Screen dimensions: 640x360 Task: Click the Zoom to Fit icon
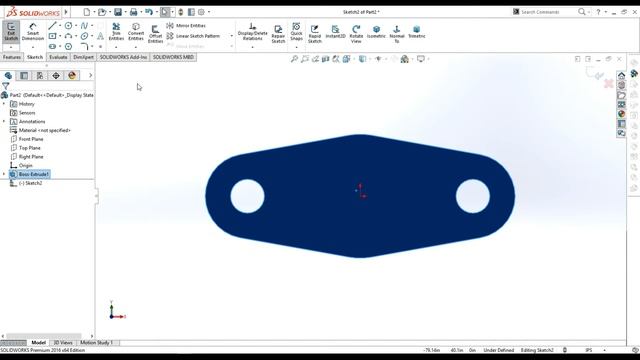point(294,59)
